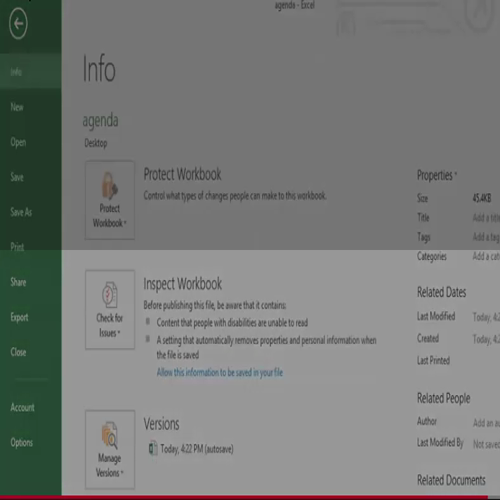
Task: Expand the Check for Issues dropdown label
Action: tap(110, 325)
